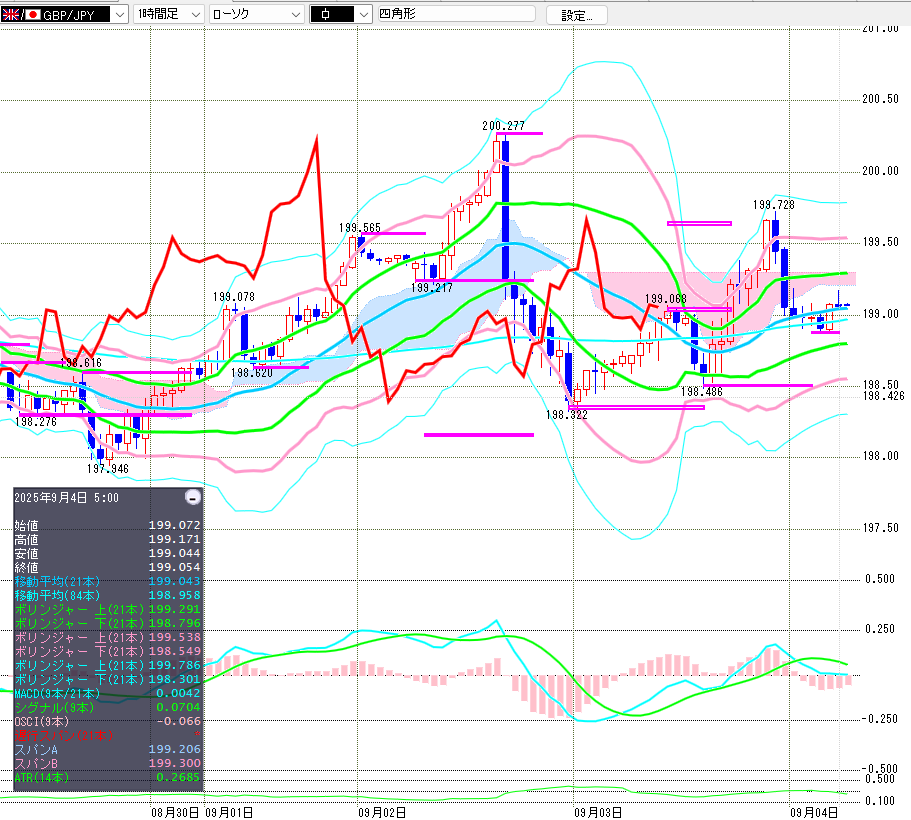Image resolution: width=911 pixels, height=820 pixels.
Task: Click the 09月02日 date axis label
Action: pyautogui.click(x=382, y=812)
